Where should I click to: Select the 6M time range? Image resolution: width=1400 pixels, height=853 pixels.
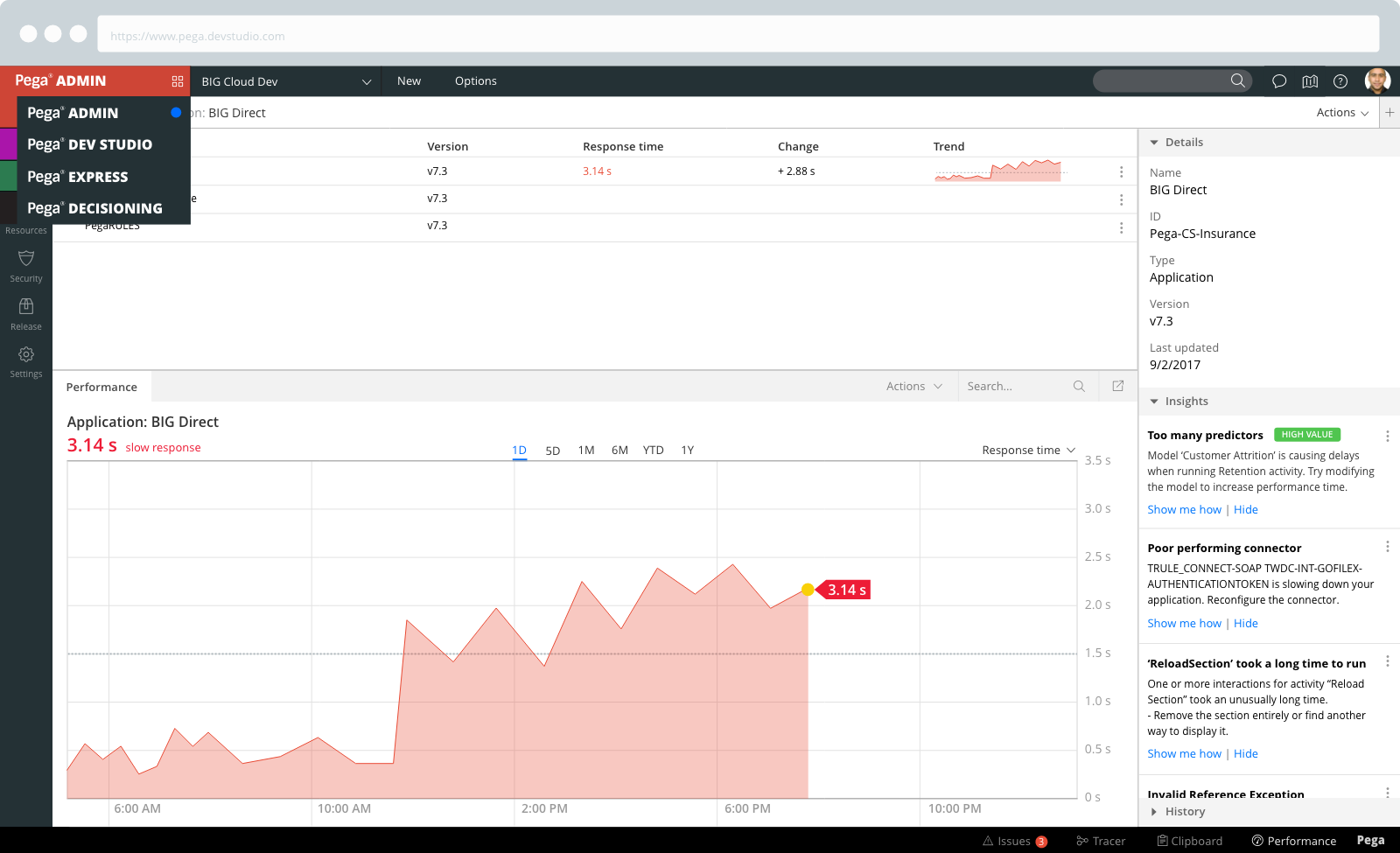[x=619, y=451]
